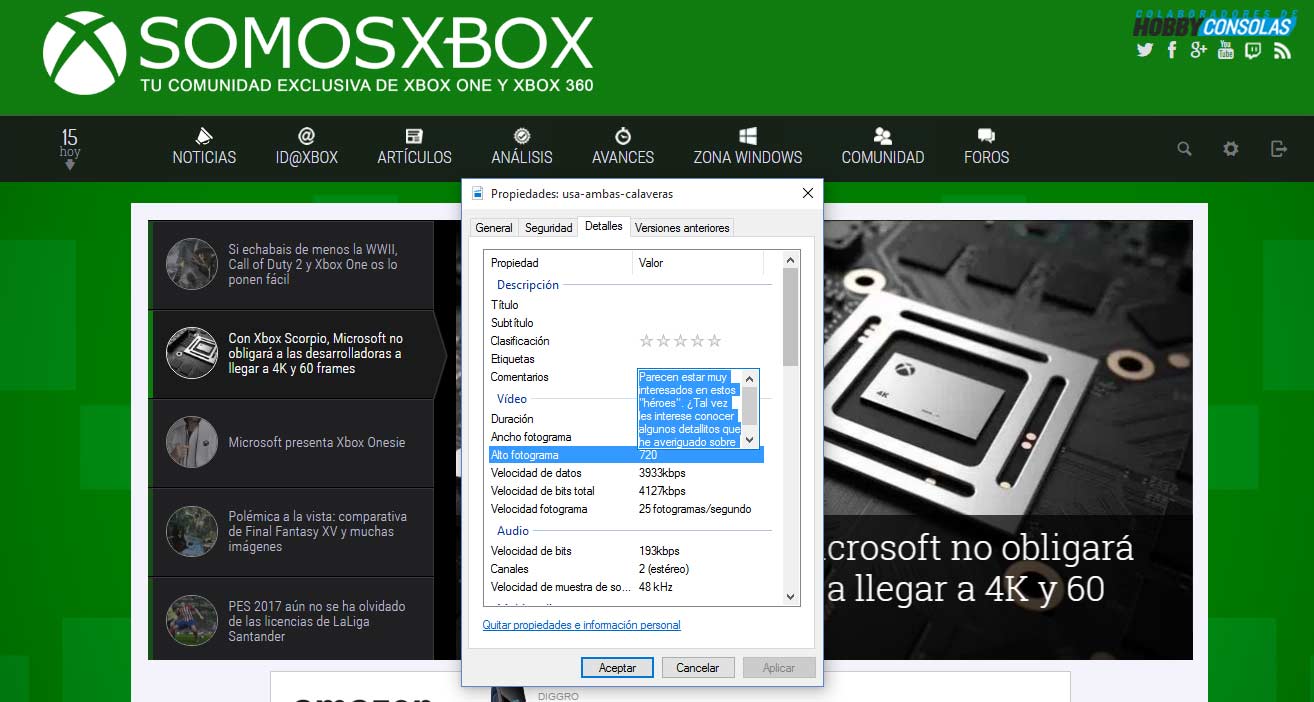This screenshot has width=1314, height=702.
Task: Click 'Quitar propiedades e información personal' link
Action: 582,625
